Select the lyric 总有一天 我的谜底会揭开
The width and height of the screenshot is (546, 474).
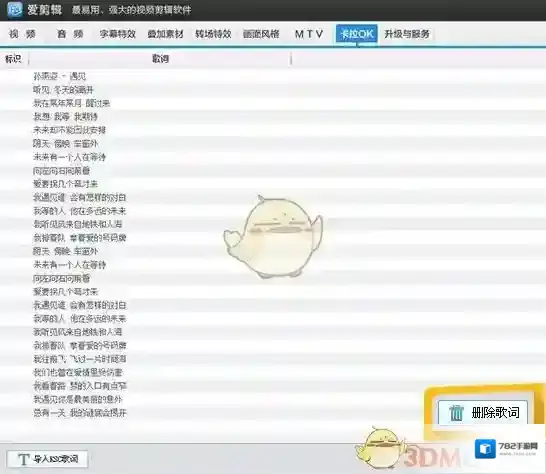(80, 413)
